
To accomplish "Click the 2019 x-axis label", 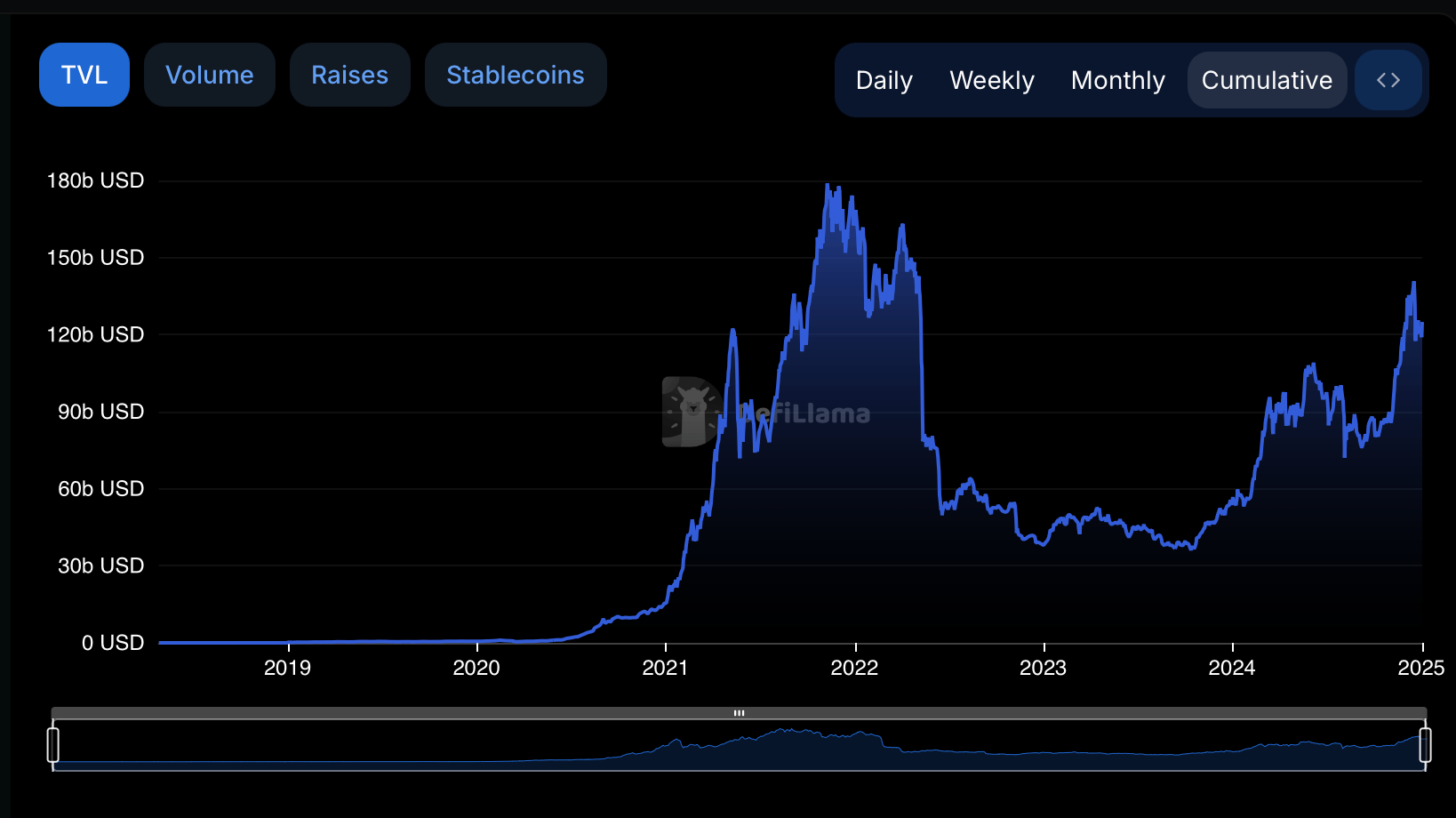I will tap(287, 668).
